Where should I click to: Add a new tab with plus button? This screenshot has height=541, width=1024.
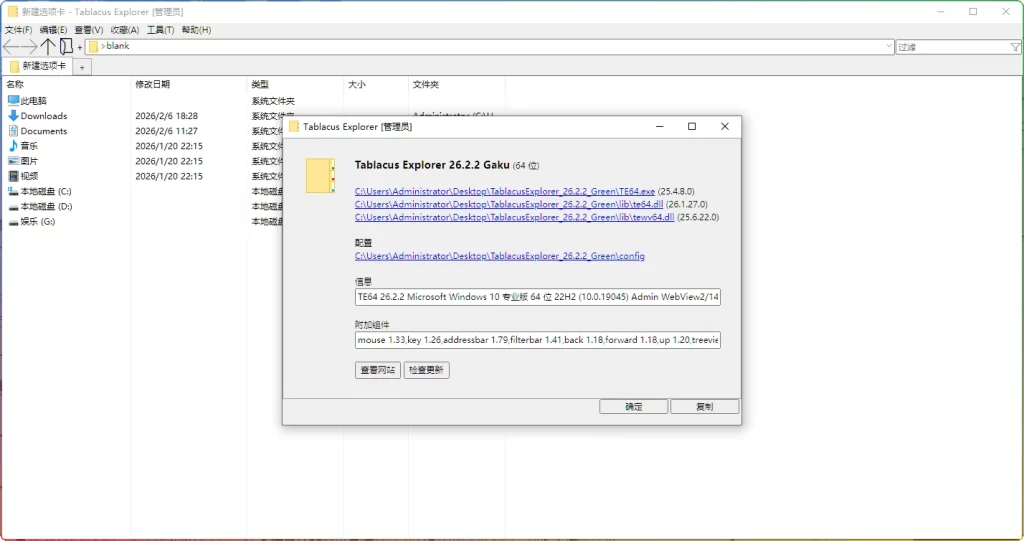82,67
